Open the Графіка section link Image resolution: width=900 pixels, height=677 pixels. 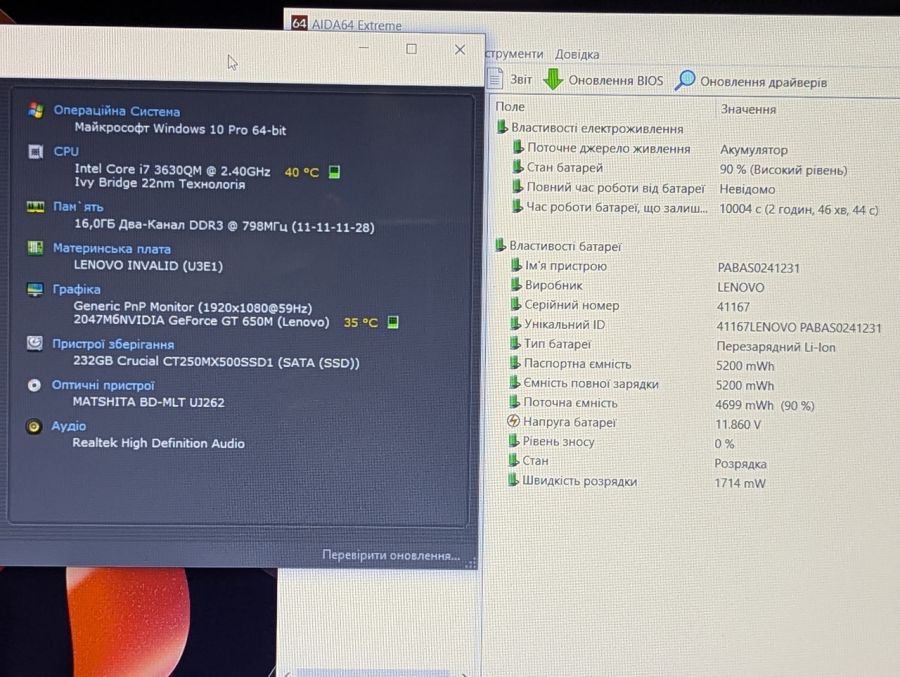(x=76, y=289)
